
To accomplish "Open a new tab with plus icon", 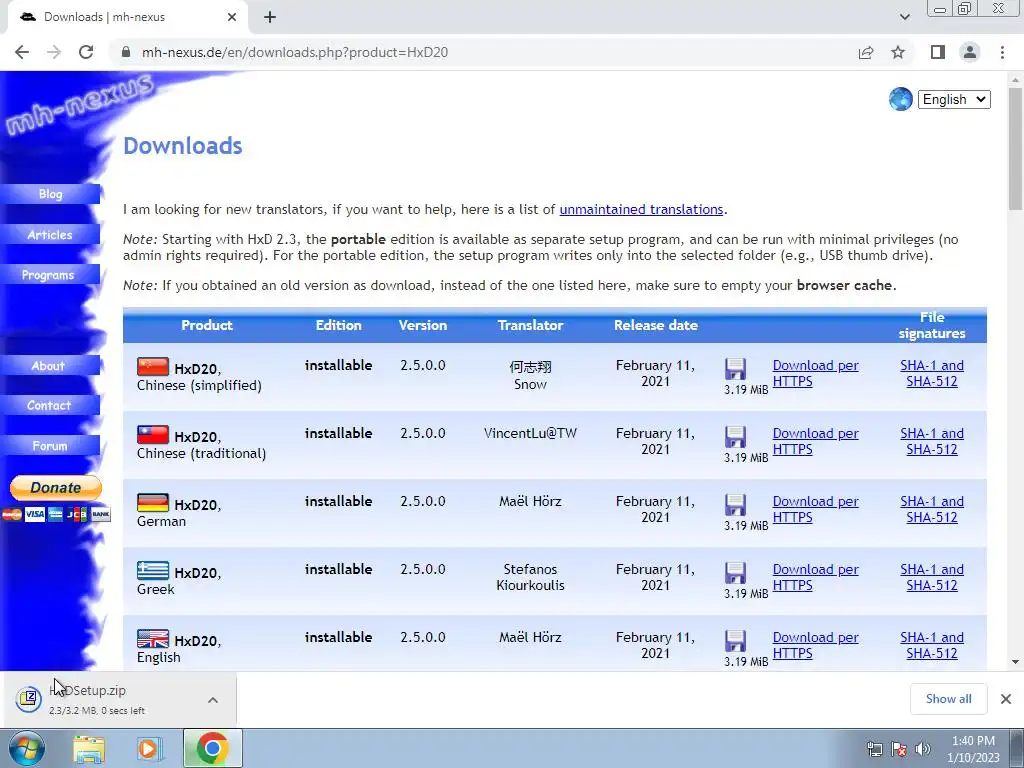I will (270, 17).
